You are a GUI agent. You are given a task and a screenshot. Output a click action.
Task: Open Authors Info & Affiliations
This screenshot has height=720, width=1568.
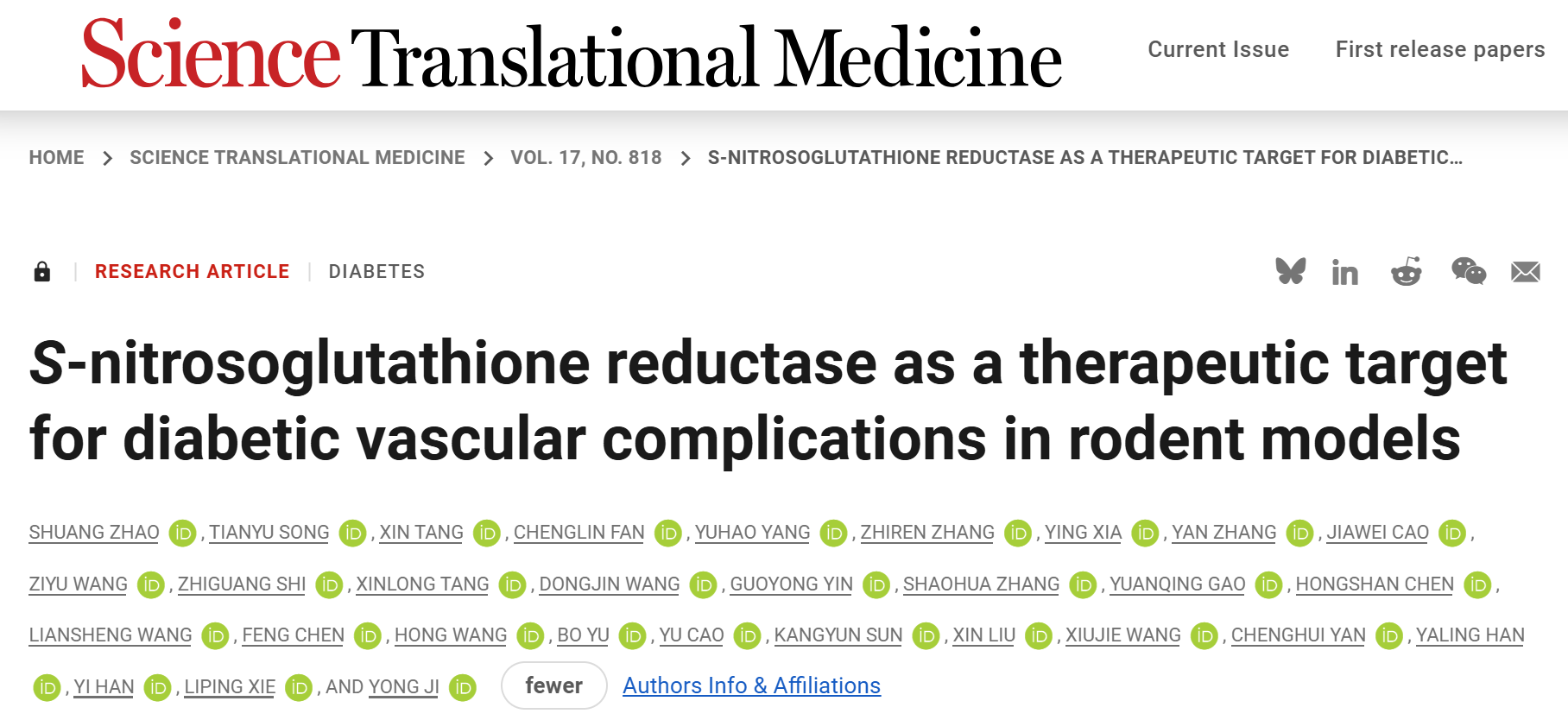(751, 685)
